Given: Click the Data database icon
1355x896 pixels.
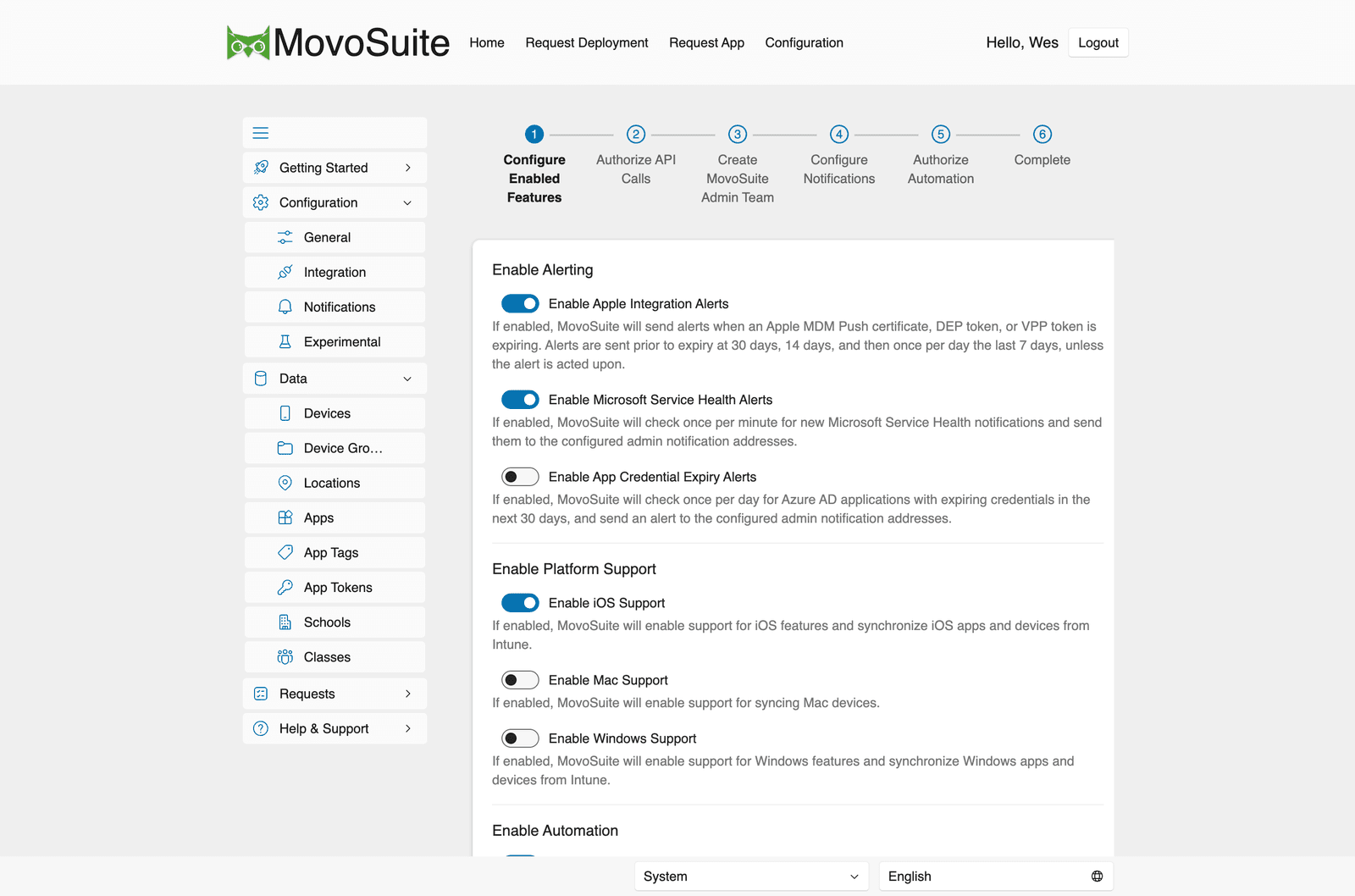Looking at the screenshot, I should point(261,379).
